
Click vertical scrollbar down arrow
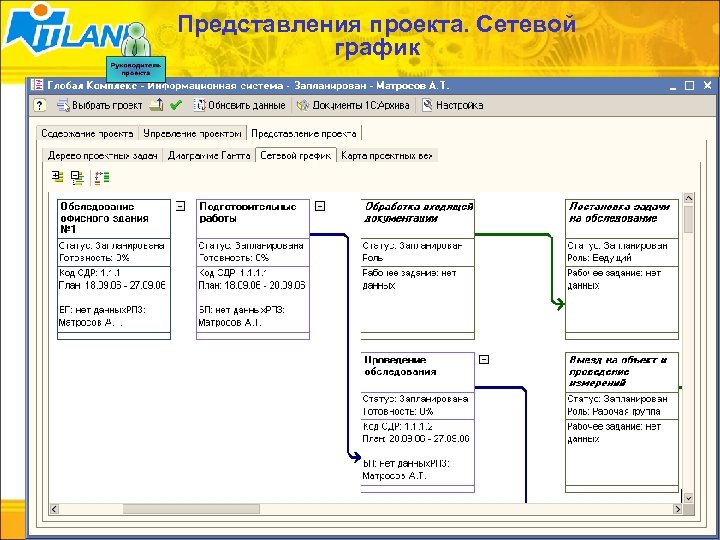(688, 498)
